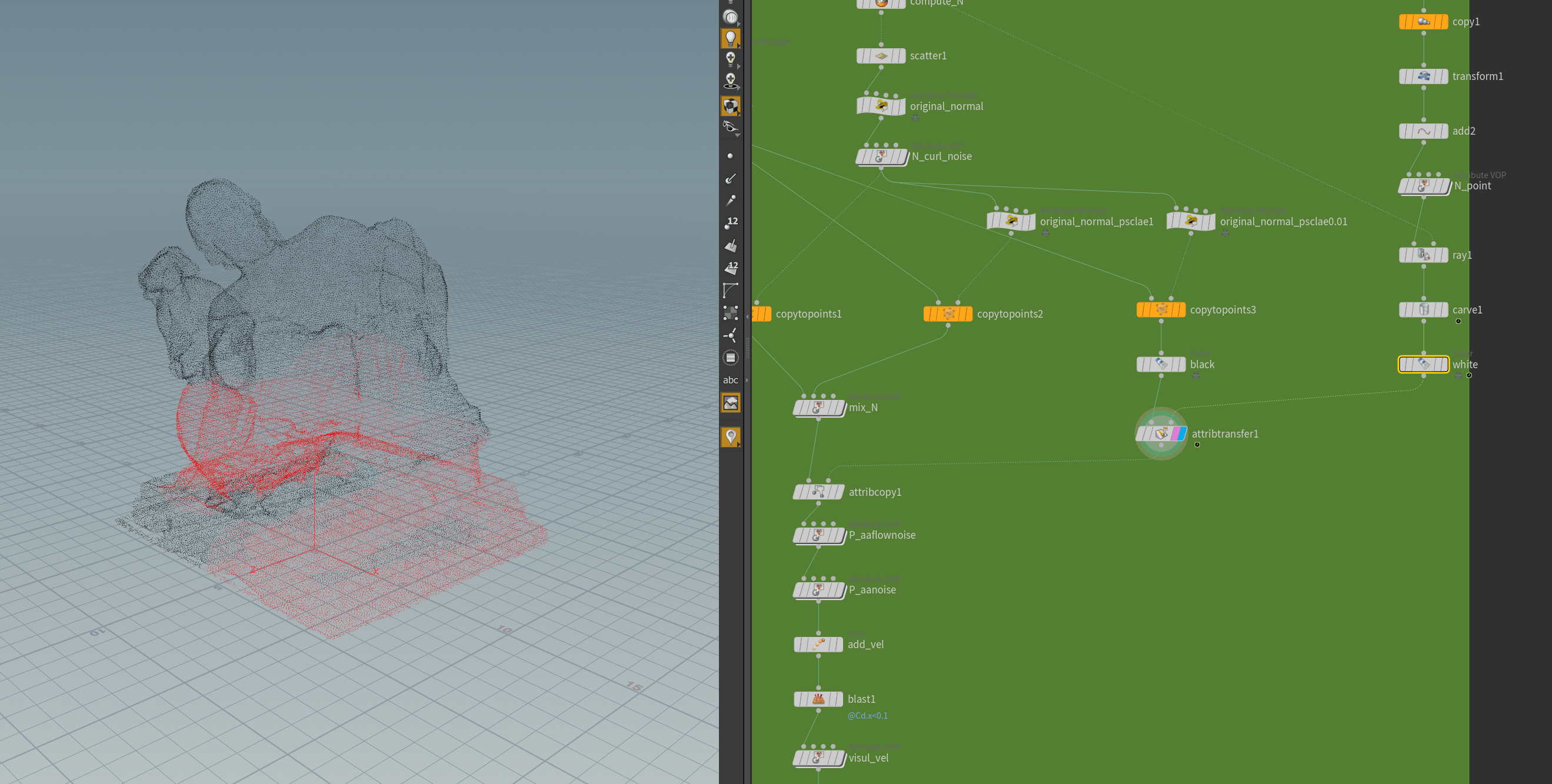Expand the abc text visualizer arrow

[x=747, y=380]
